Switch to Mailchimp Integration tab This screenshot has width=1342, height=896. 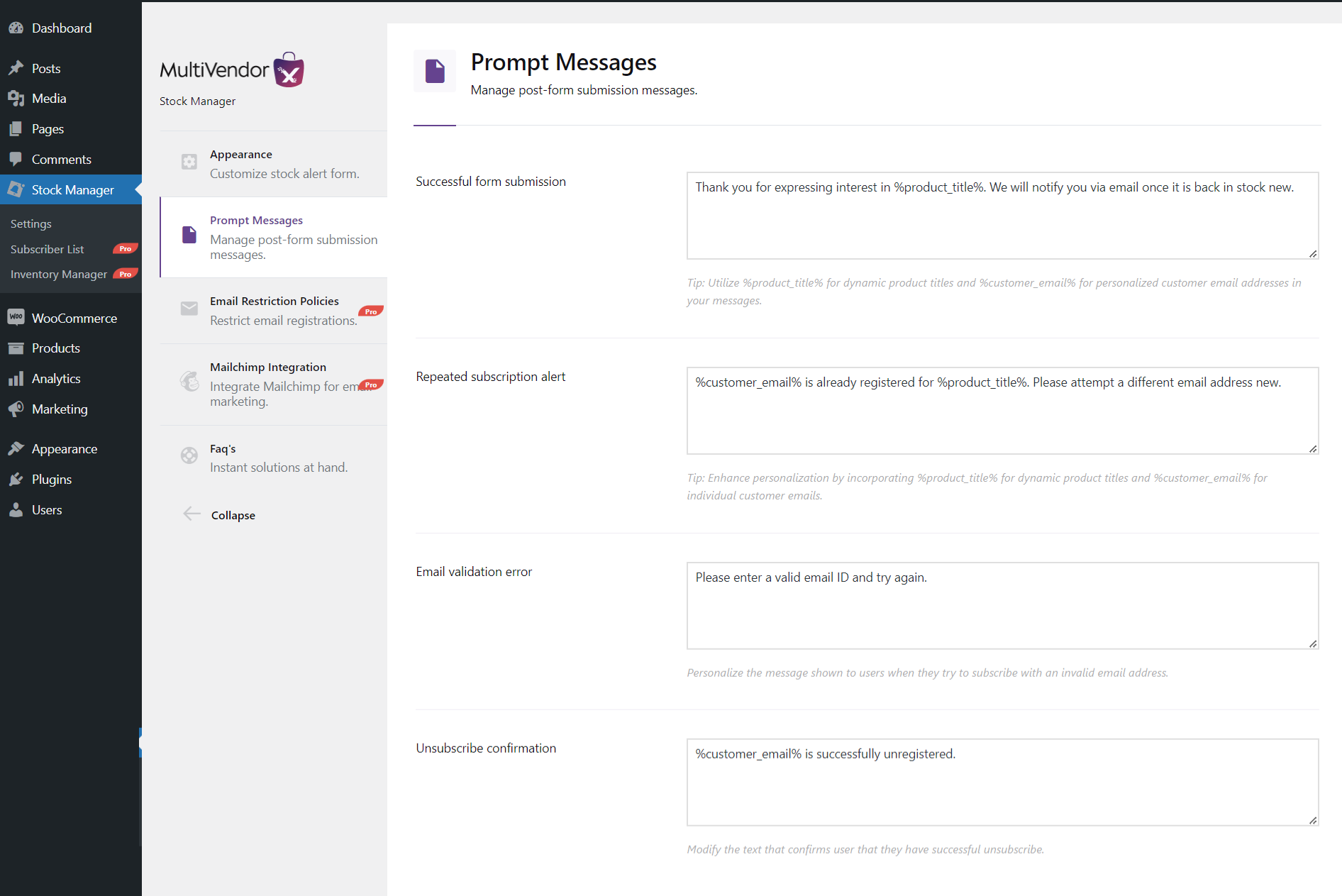[274, 384]
